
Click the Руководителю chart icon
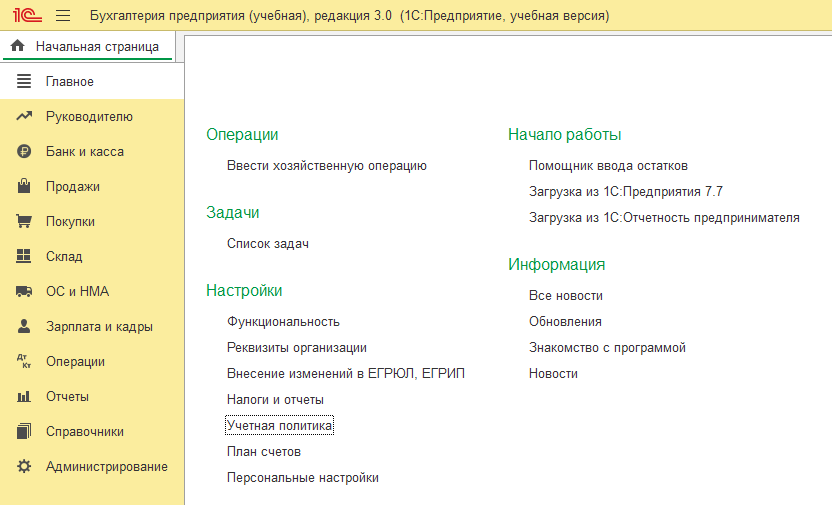point(24,116)
